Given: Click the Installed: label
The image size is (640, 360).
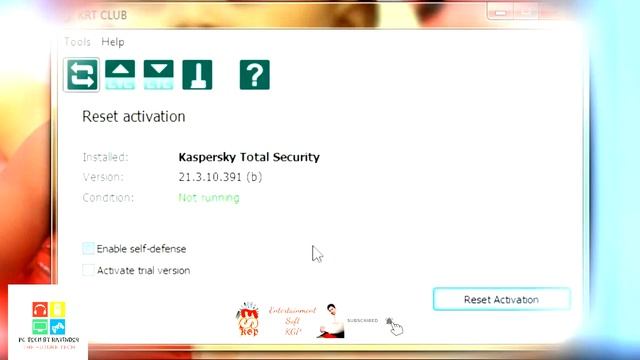Looking at the screenshot, I should pyautogui.click(x=105, y=157).
